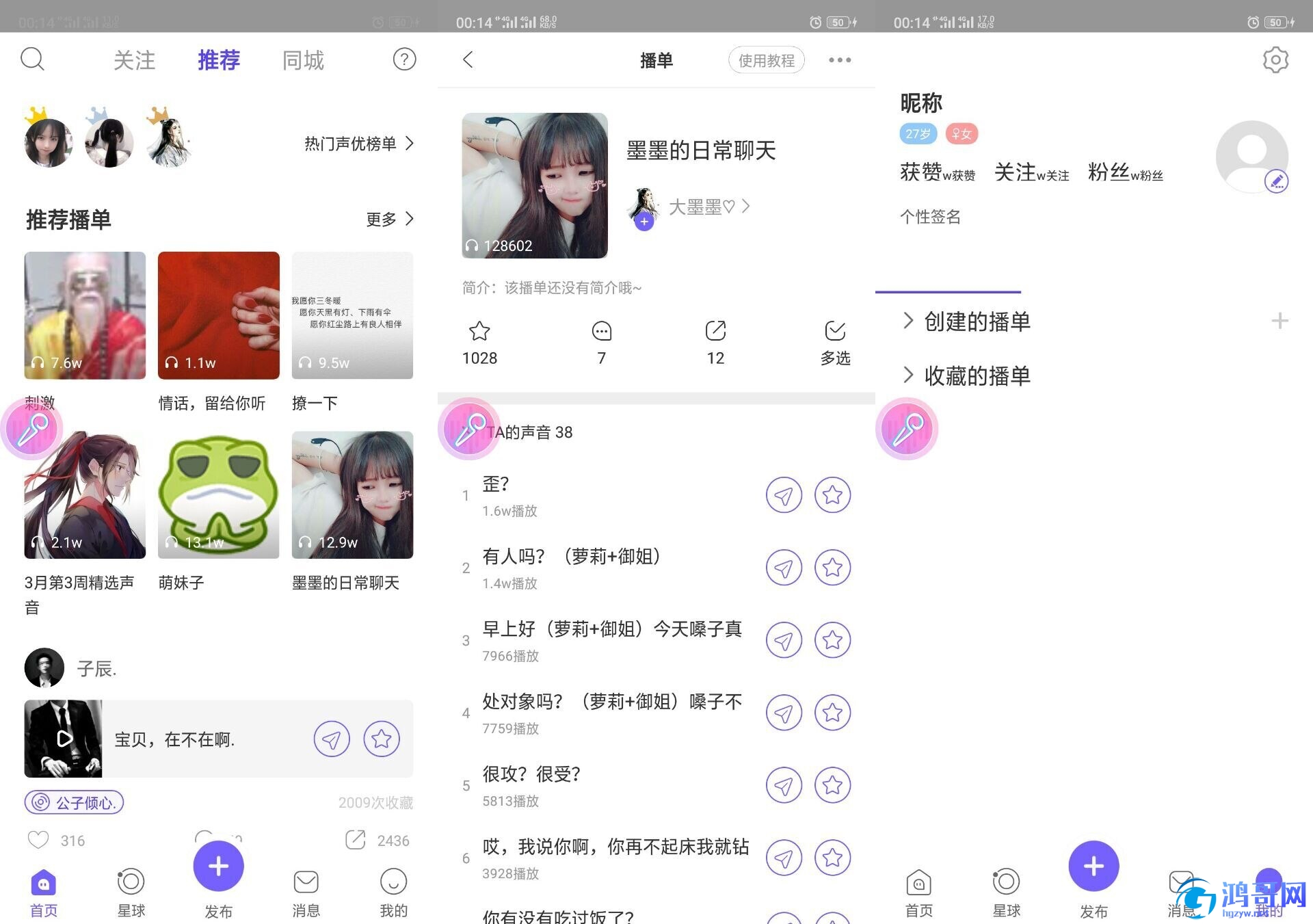
Task: Star the track 哎，我说你啊
Action: [832, 857]
